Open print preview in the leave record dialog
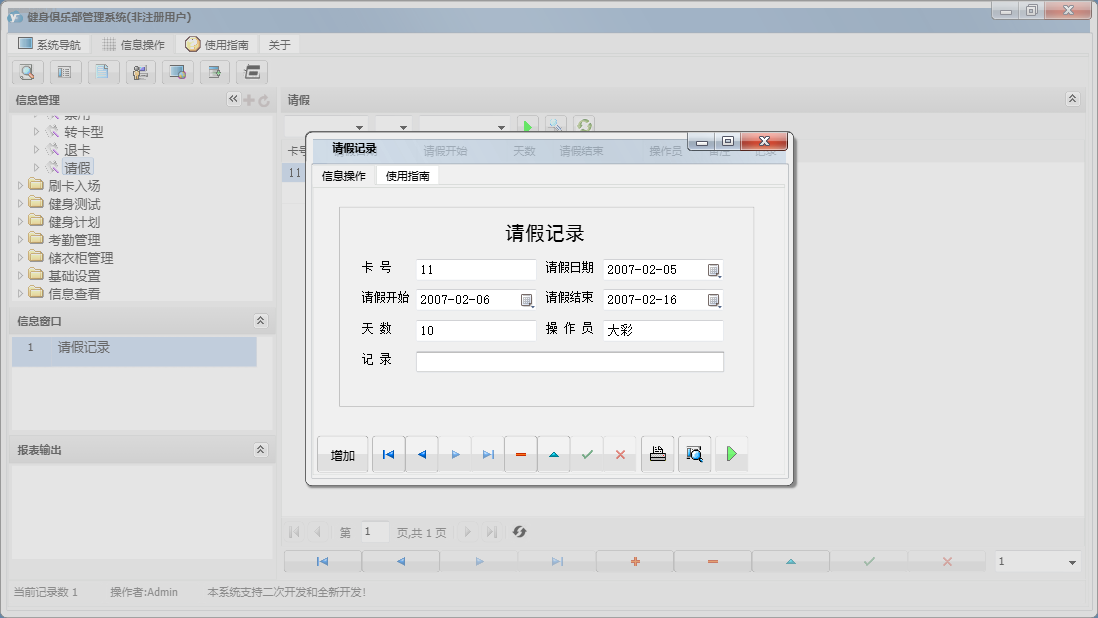The width and height of the screenshot is (1098, 618). (x=694, y=453)
